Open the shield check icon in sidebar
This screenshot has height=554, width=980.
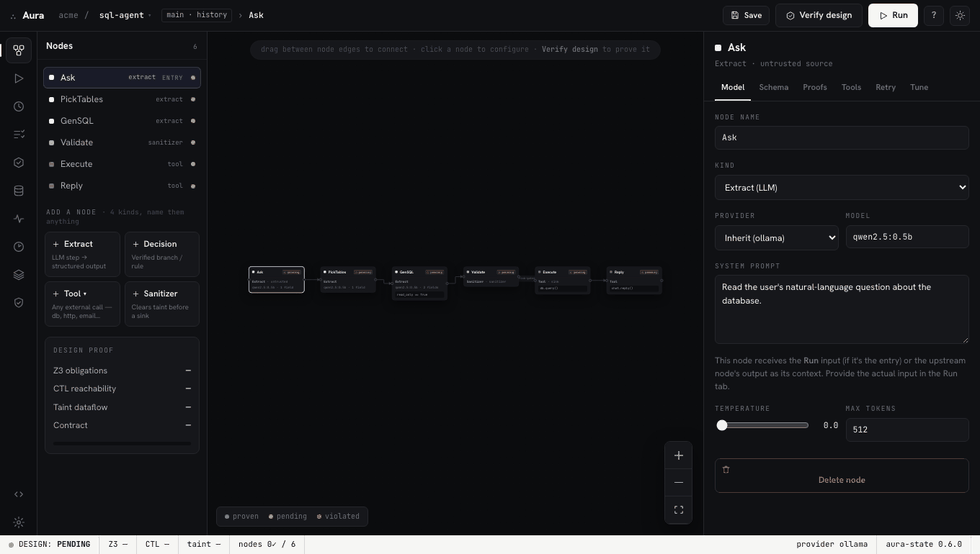19,303
